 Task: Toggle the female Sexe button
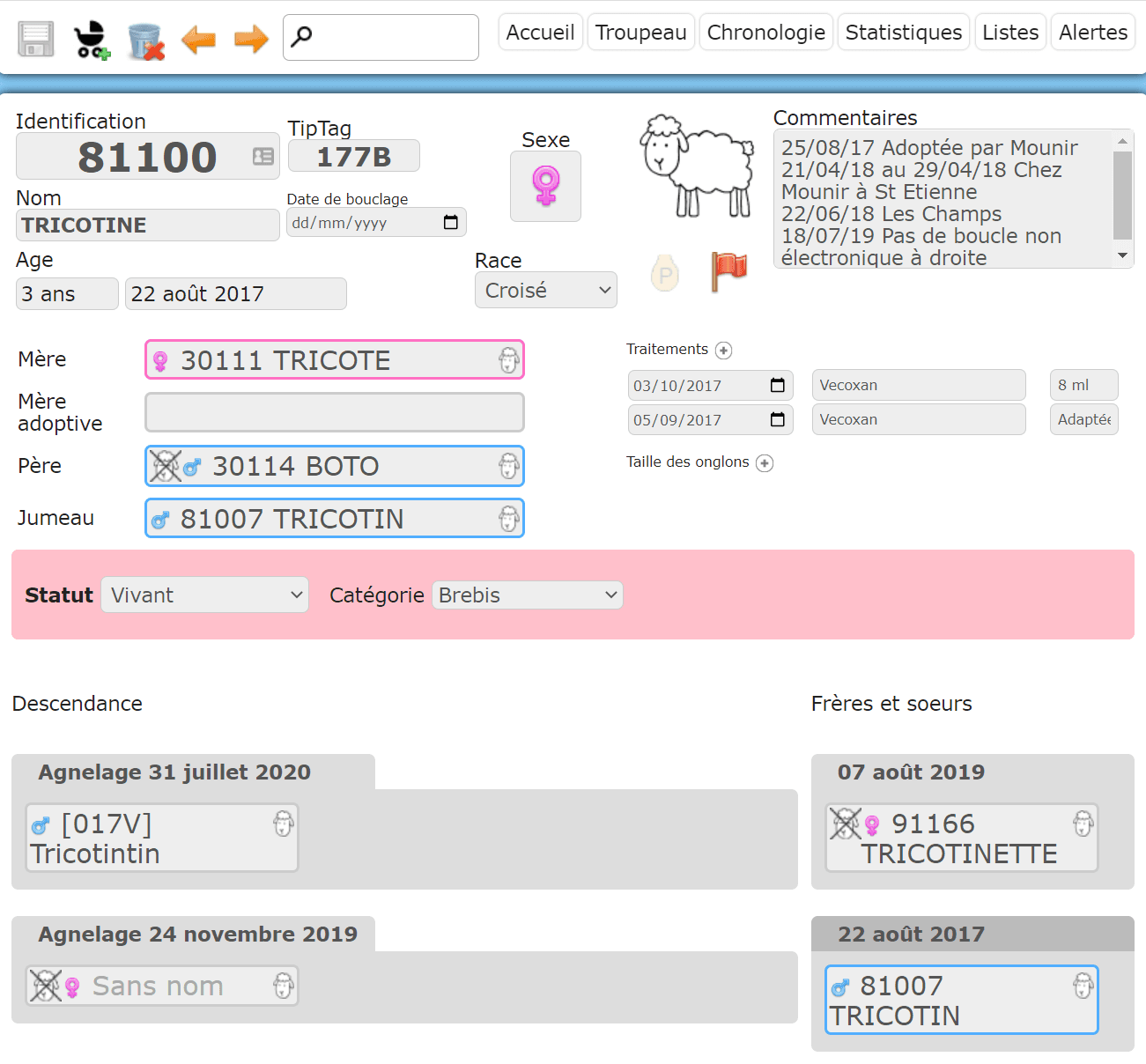coord(545,186)
